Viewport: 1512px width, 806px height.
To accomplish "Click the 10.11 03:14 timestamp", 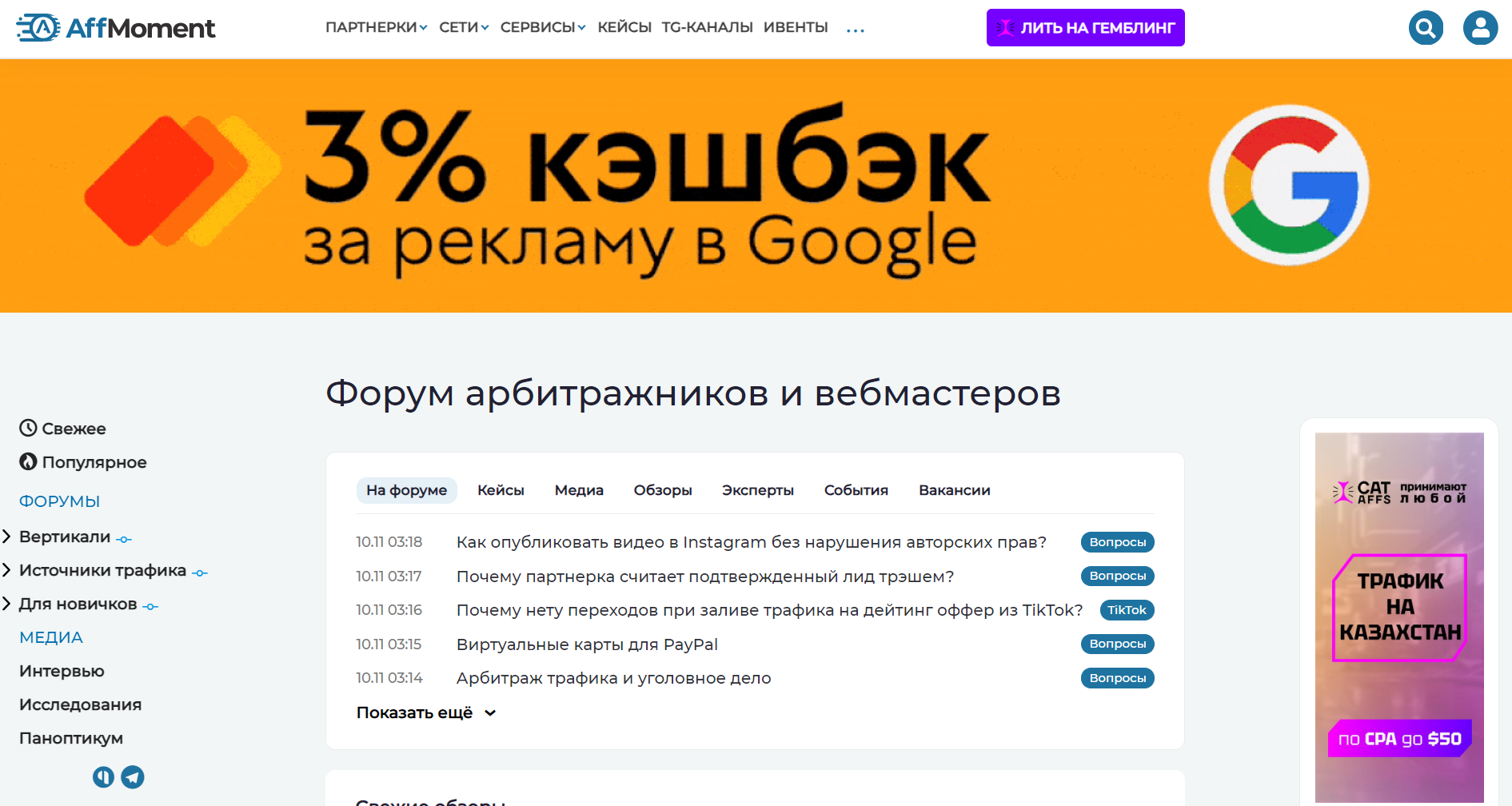I will [389, 678].
